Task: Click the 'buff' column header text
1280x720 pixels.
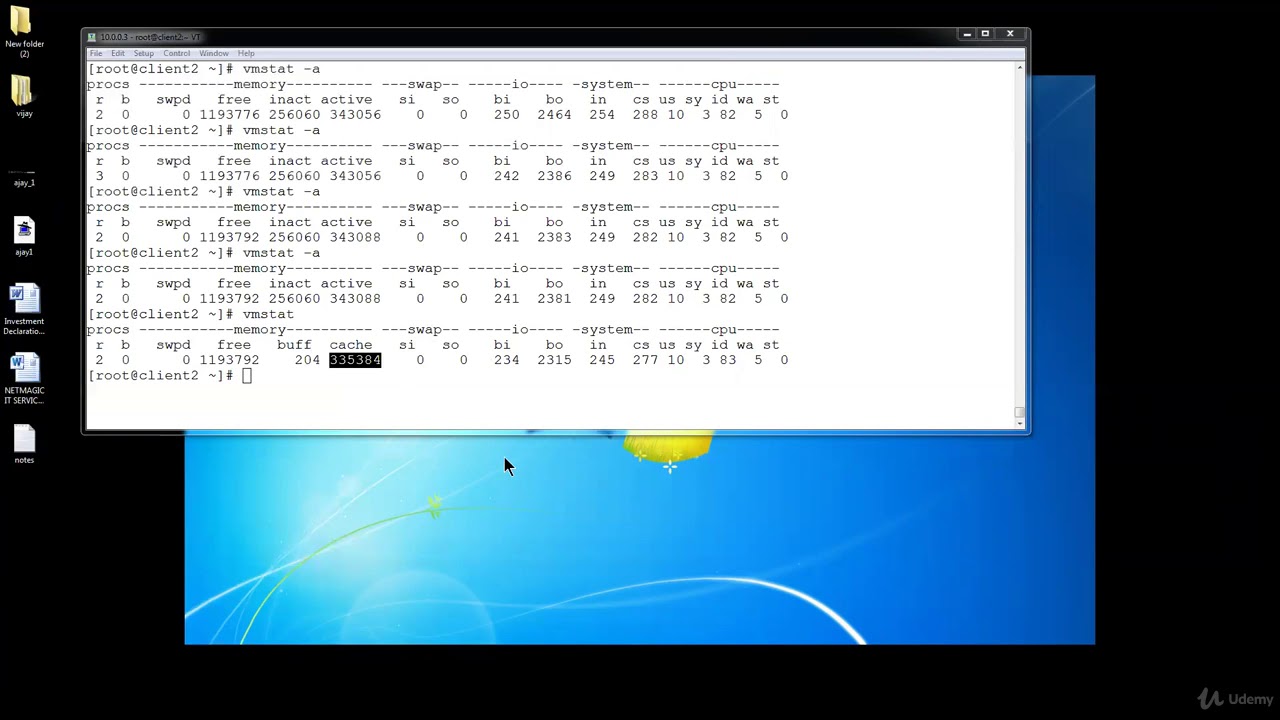Action: coord(294,345)
